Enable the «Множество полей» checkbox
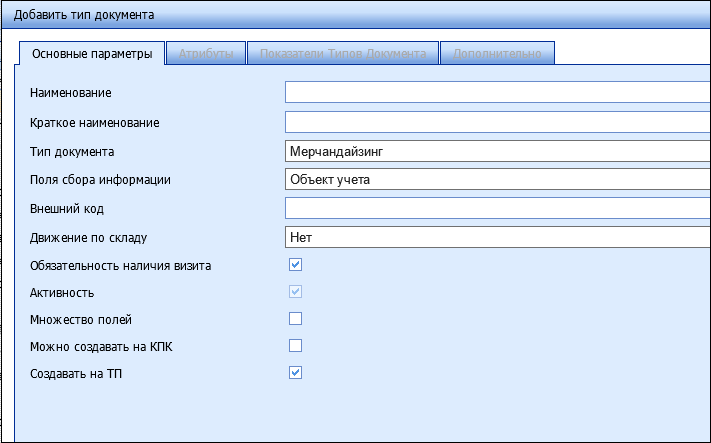Image resolution: width=711 pixels, height=443 pixels. pos(295,319)
